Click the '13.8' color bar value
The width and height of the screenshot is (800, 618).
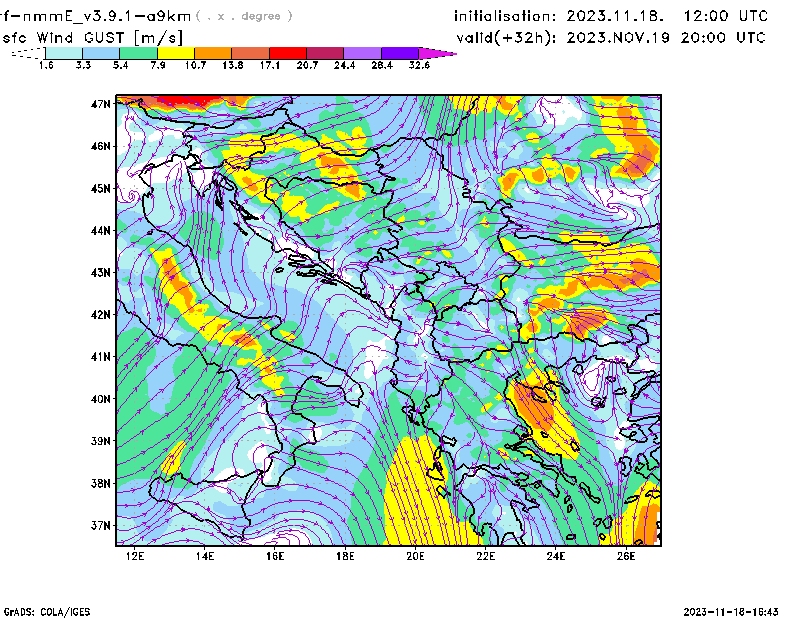233,65
